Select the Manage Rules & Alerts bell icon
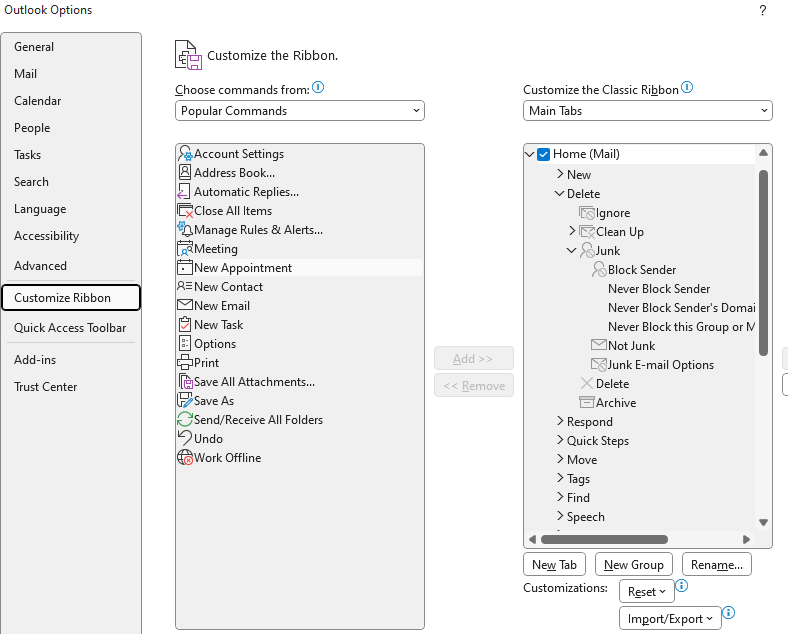788x634 pixels. [x=185, y=230]
